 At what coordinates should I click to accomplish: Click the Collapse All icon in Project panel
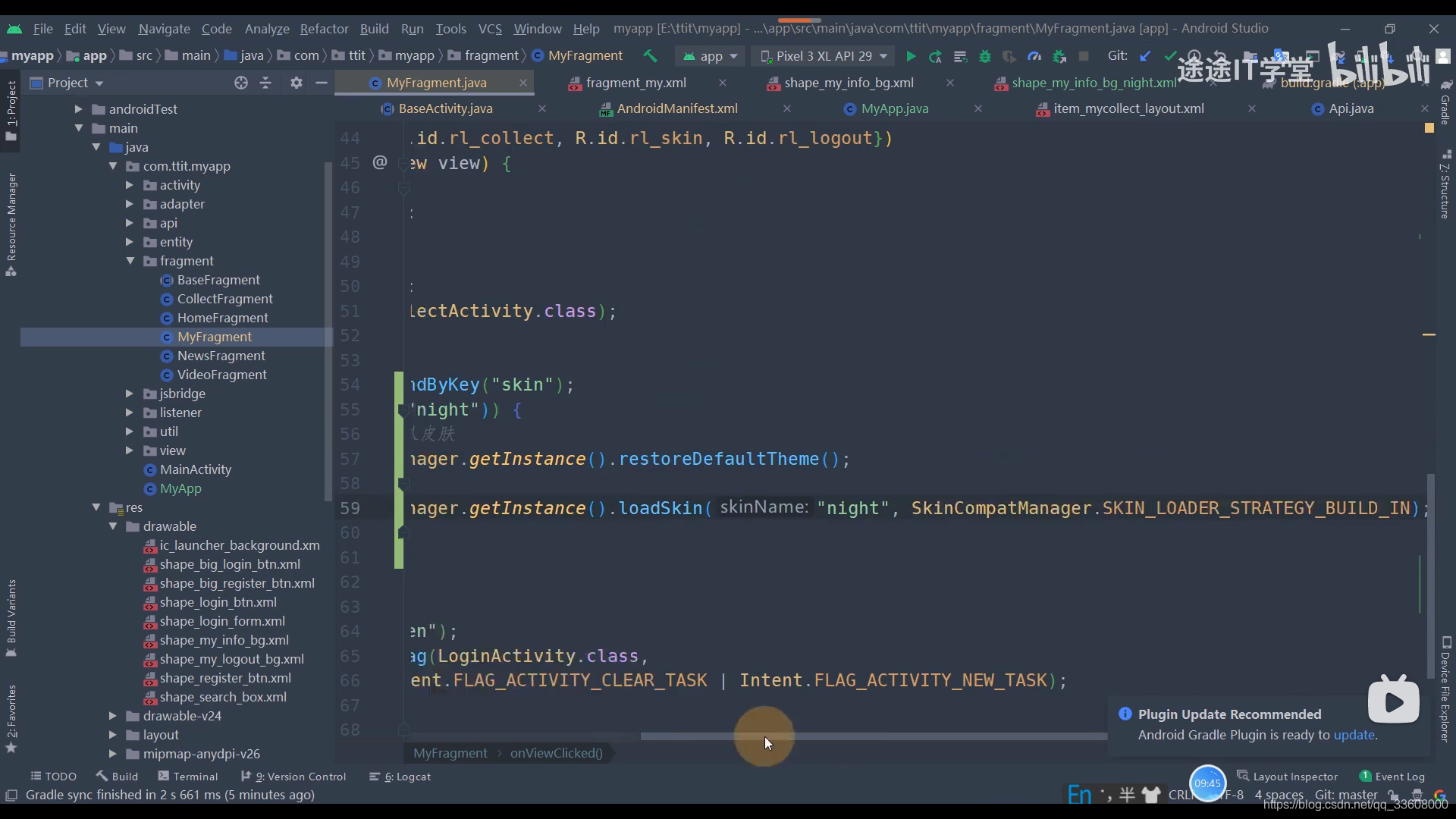point(265,83)
